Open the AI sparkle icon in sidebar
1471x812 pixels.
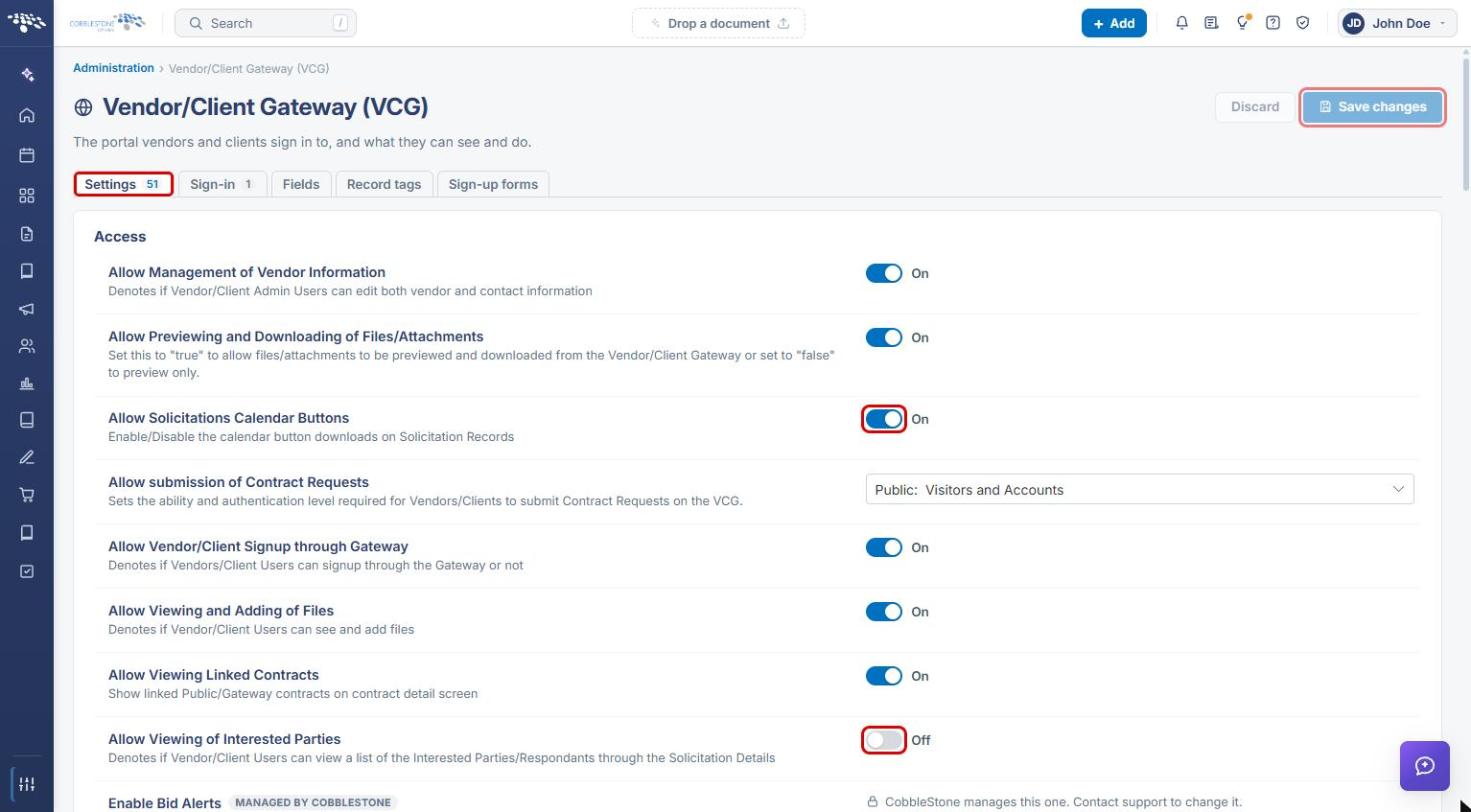point(27,75)
